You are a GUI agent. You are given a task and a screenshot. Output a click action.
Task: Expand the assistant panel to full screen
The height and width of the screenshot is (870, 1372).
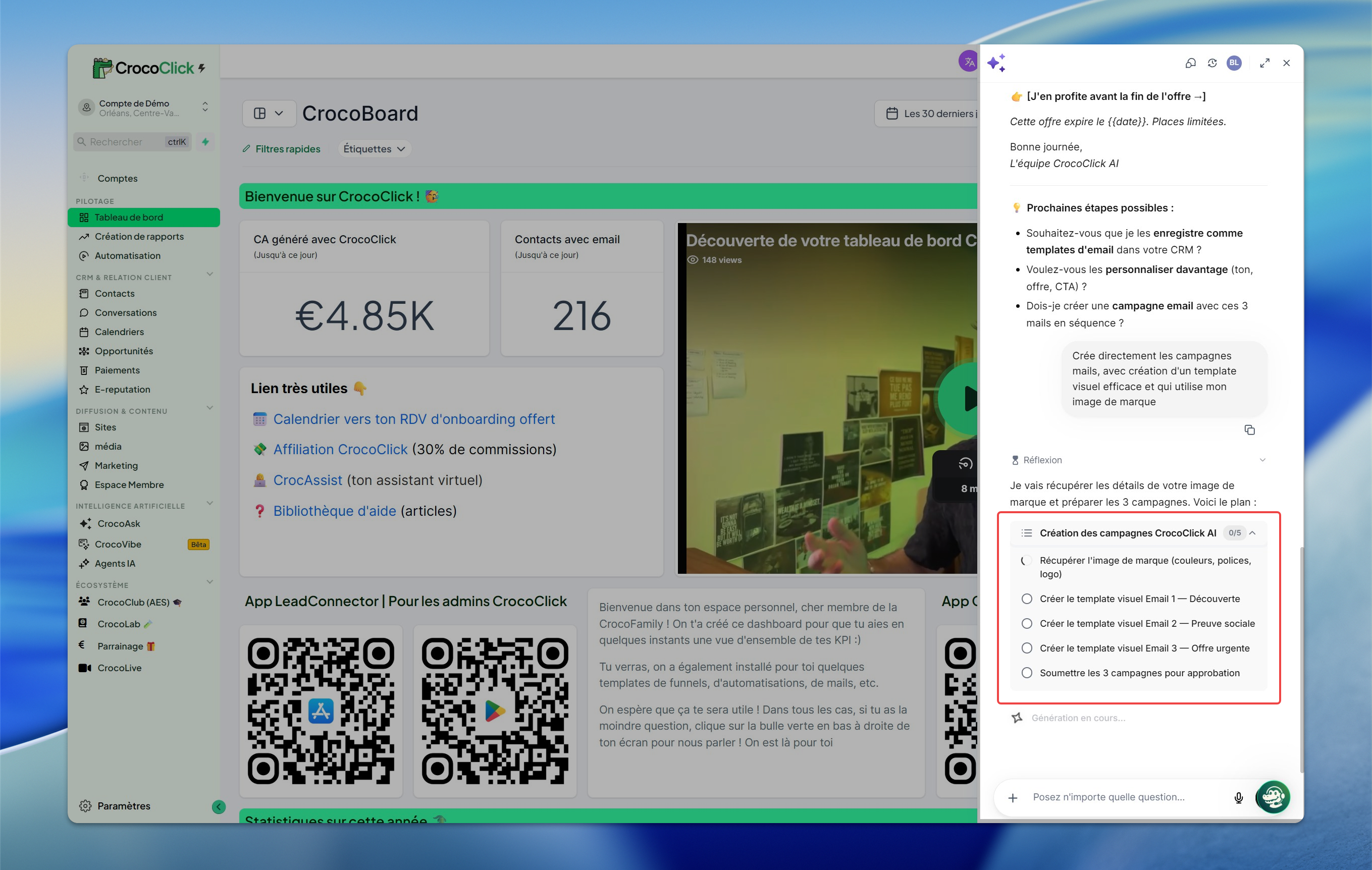pos(1265,63)
